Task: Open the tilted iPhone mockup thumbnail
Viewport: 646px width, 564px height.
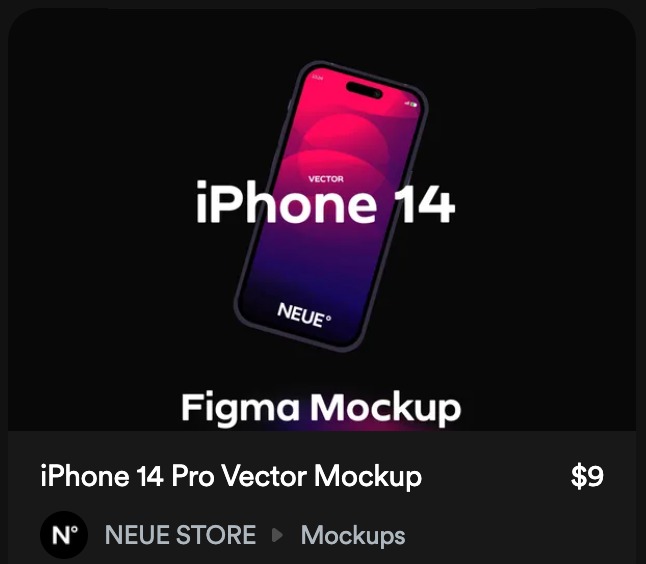Action: (x=331, y=206)
